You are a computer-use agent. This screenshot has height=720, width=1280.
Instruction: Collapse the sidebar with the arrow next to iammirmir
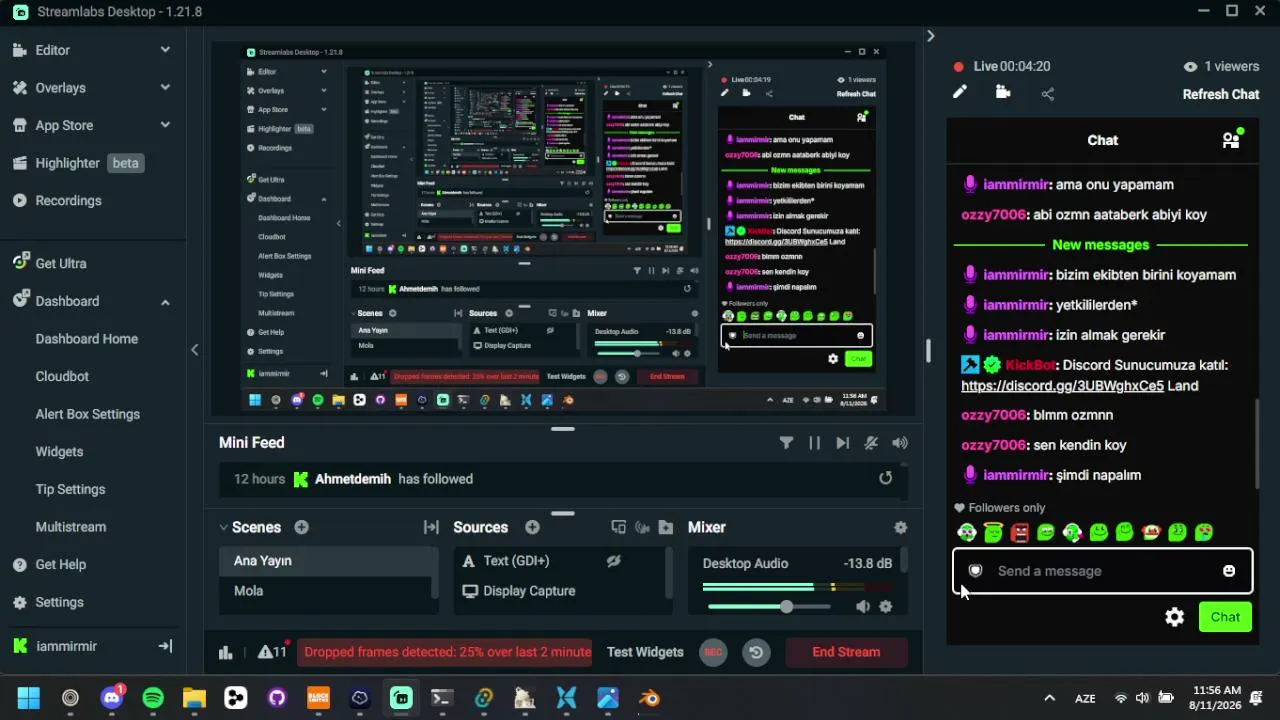tap(165, 646)
